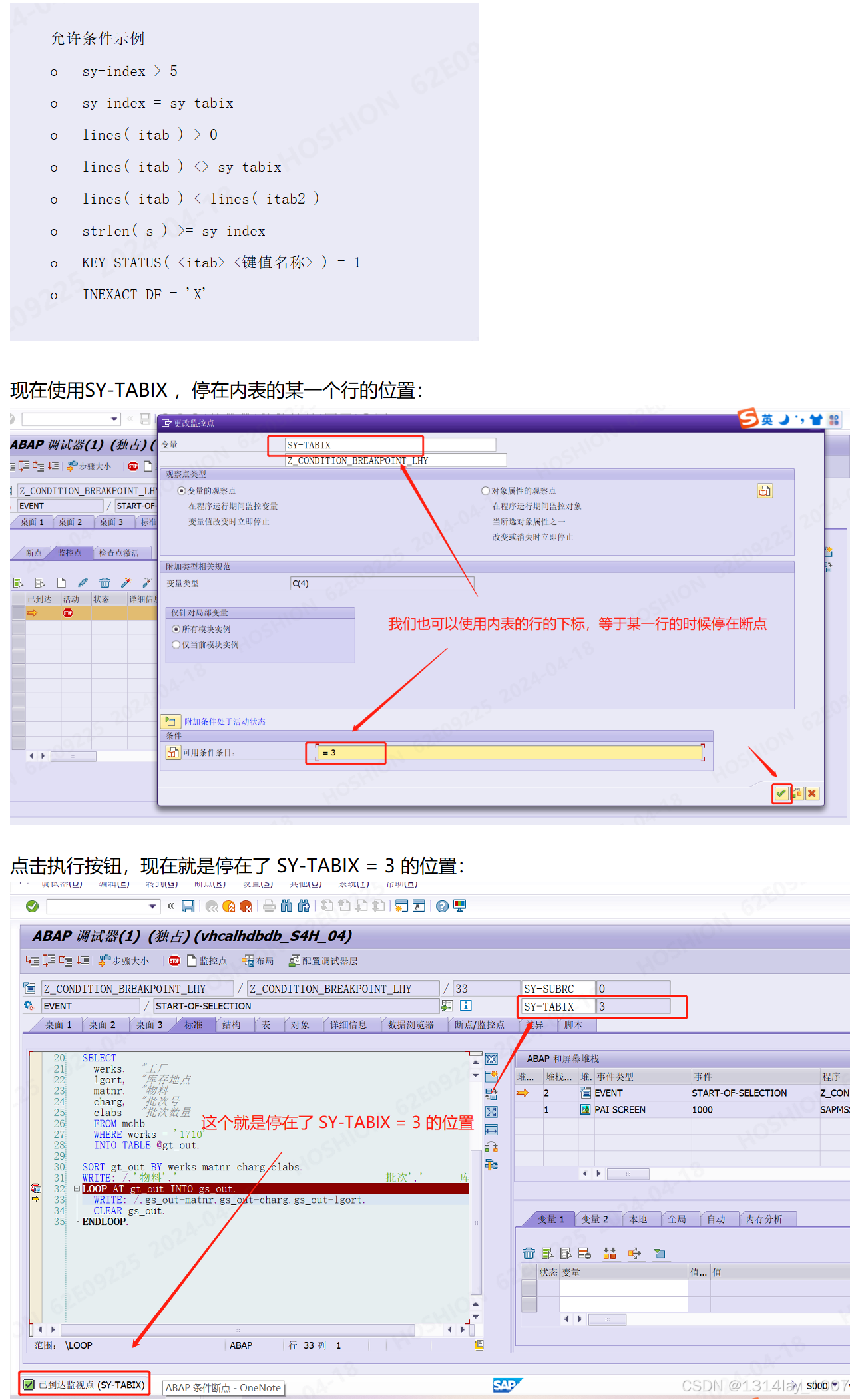The image size is (852, 1400).
Task: Switch to the 数据浏览器 tab
Action: pyautogui.click(x=411, y=1025)
